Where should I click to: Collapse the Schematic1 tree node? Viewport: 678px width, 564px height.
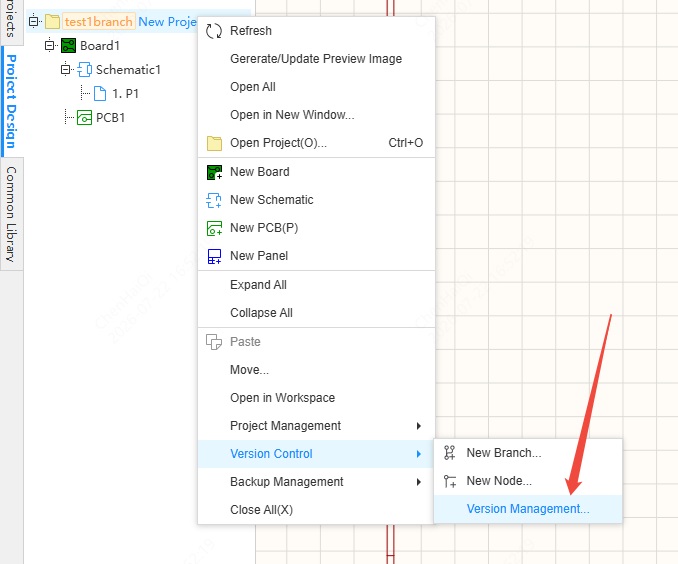pyautogui.click(x=65, y=69)
